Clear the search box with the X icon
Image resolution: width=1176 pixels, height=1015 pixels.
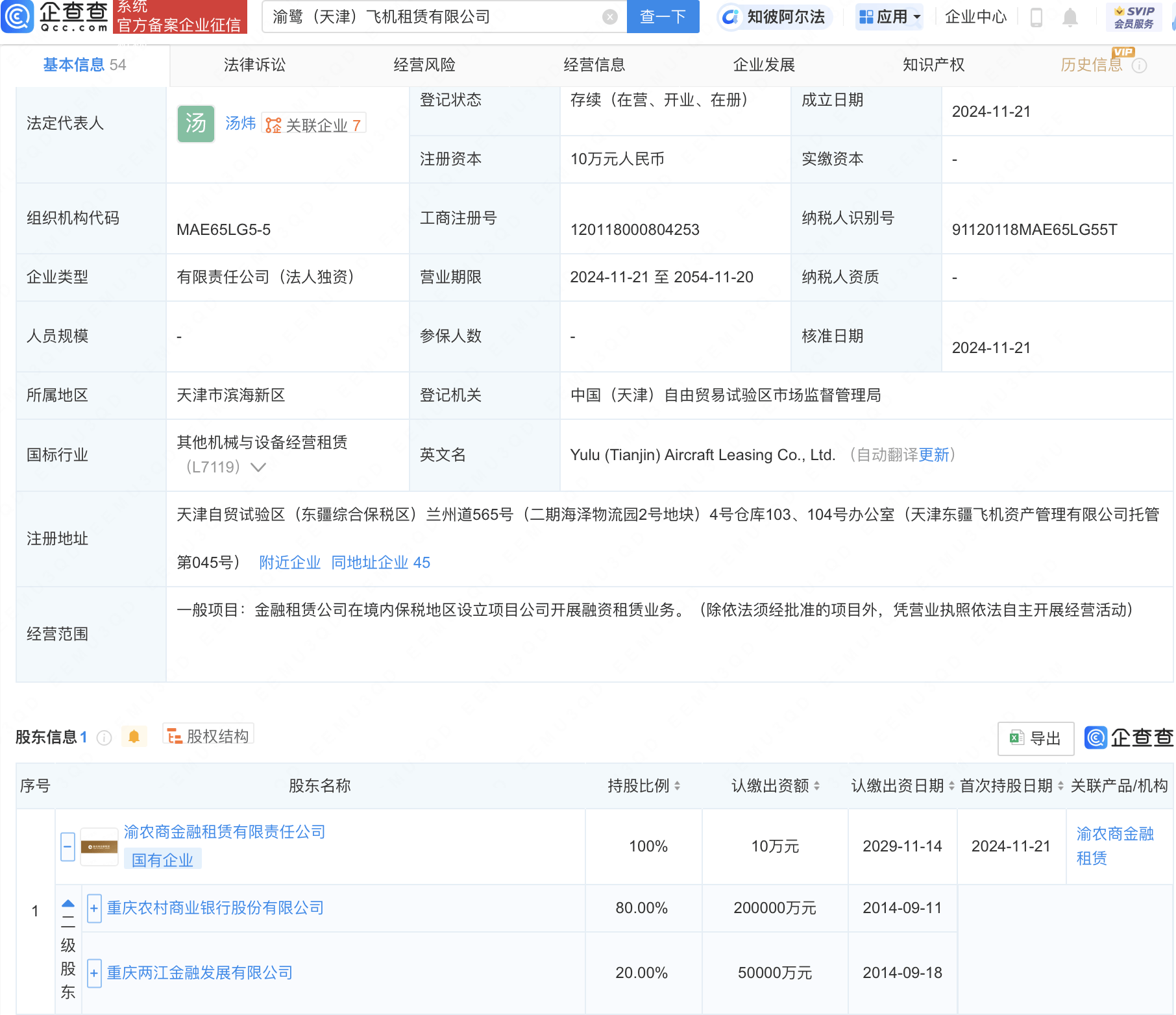pyautogui.click(x=609, y=17)
